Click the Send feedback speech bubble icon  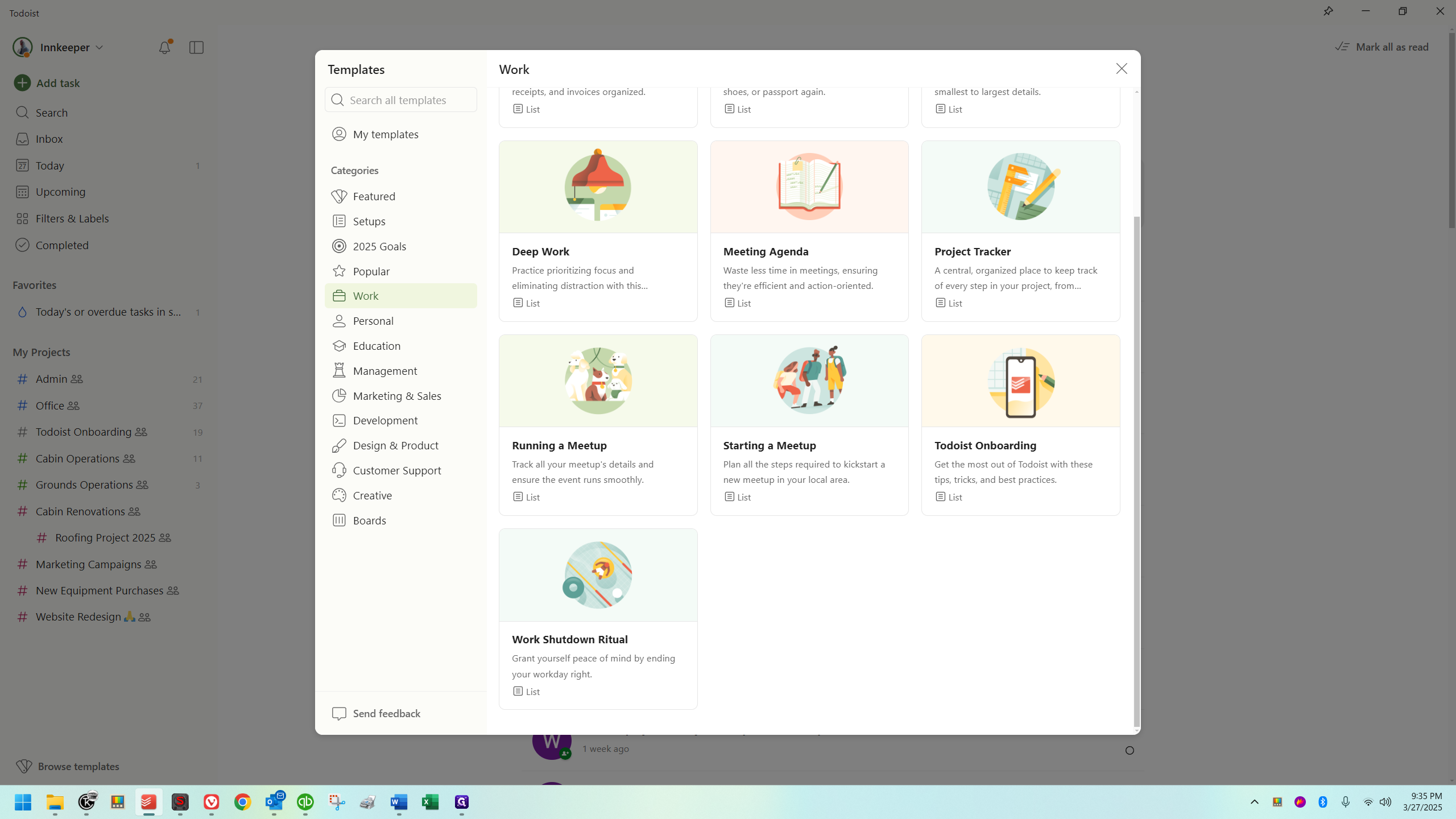(x=339, y=713)
